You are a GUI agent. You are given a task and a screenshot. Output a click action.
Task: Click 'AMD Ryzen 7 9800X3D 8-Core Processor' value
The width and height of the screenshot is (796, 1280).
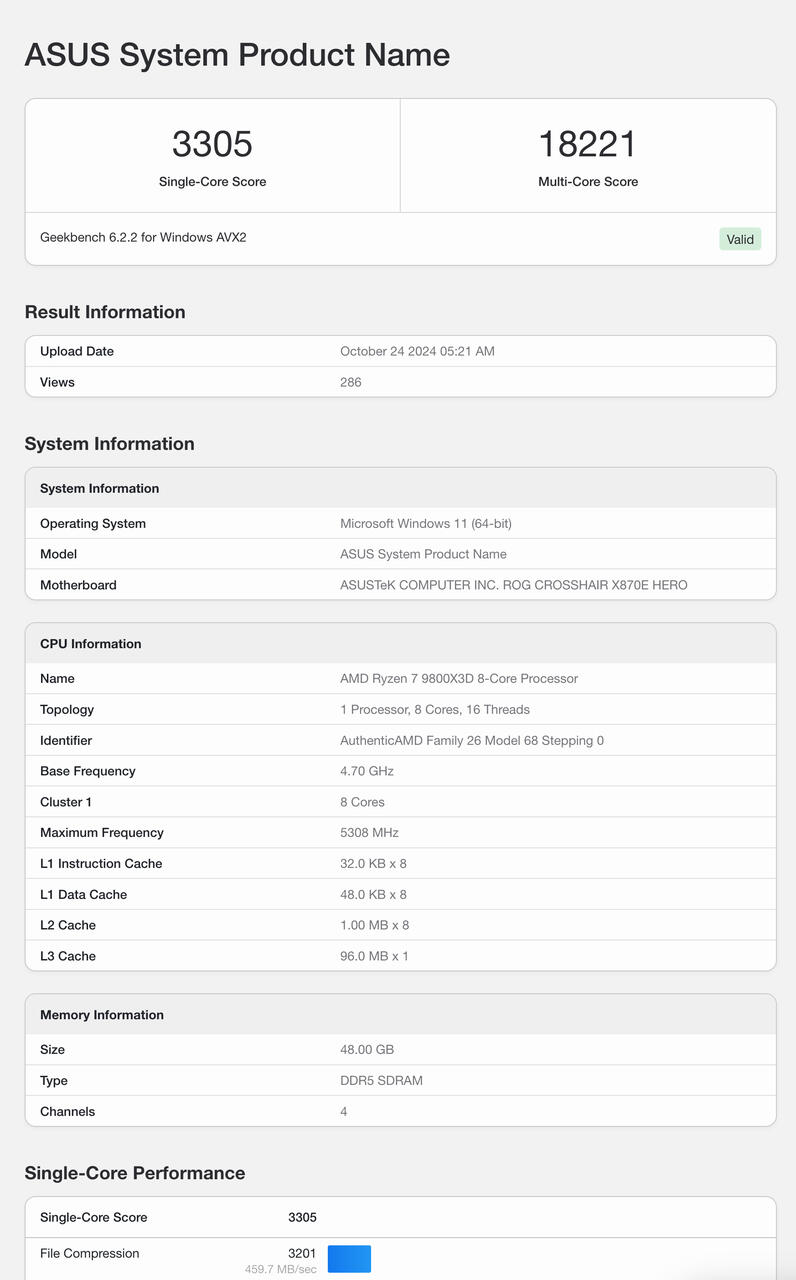(459, 678)
